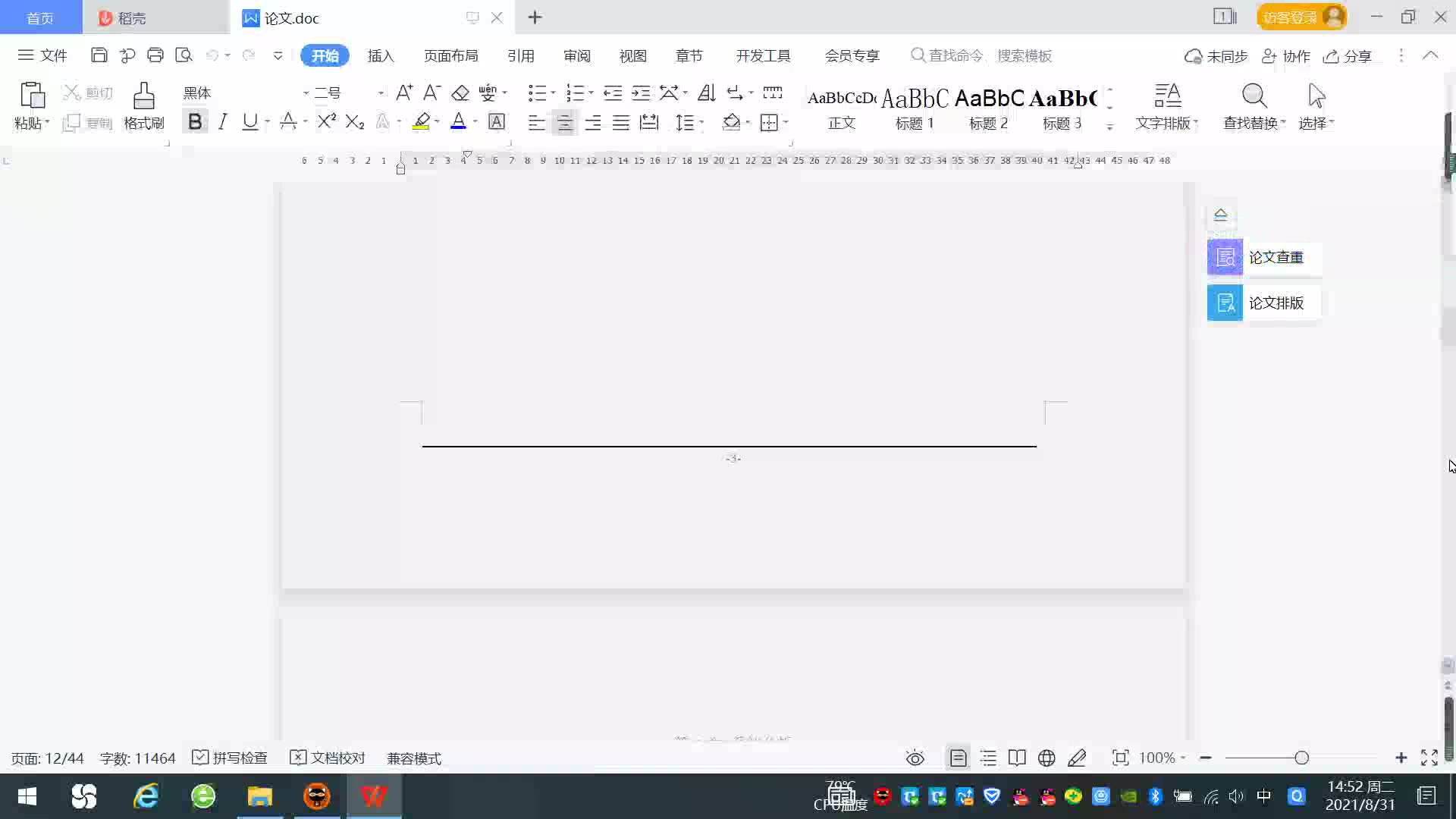Click the print icon in quick toolbar
This screenshot has height=819, width=1456.
click(x=155, y=55)
